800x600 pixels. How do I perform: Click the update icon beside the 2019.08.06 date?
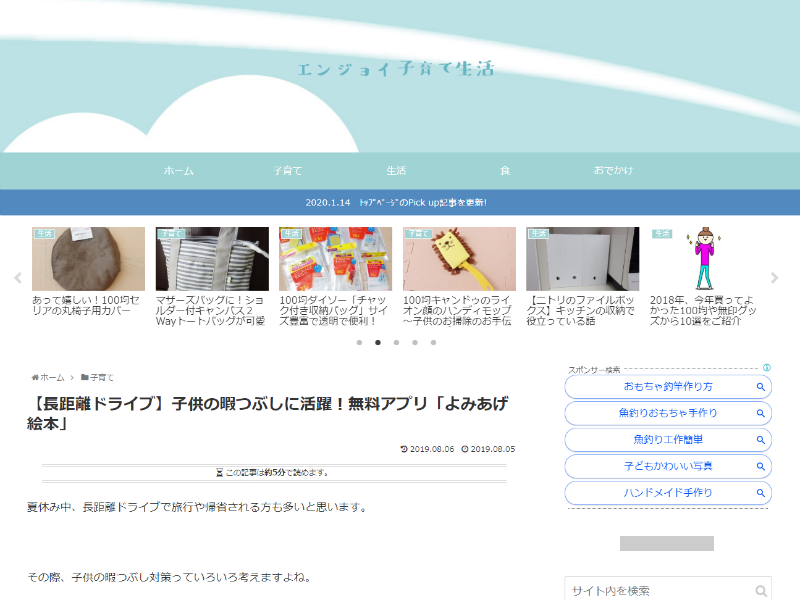tap(406, 449)
